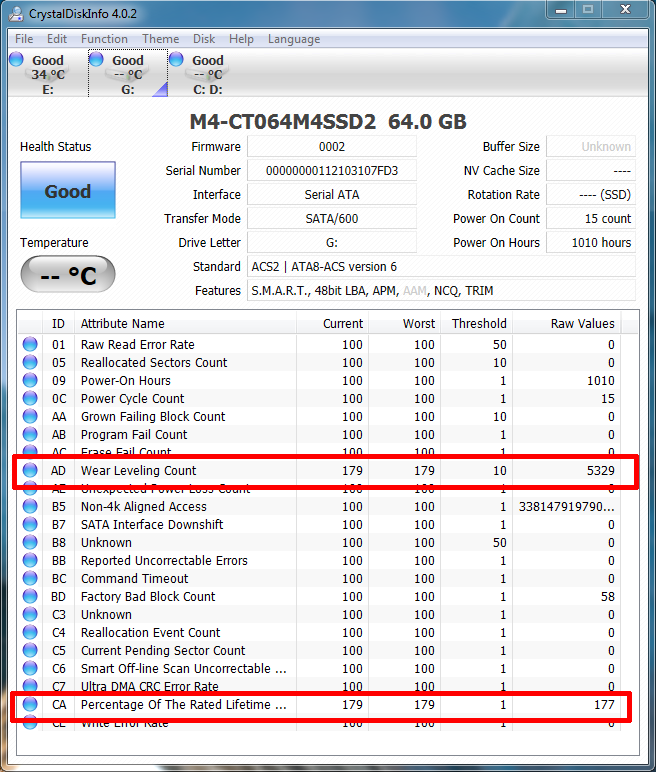Open the Language menu

click(294, 39)
